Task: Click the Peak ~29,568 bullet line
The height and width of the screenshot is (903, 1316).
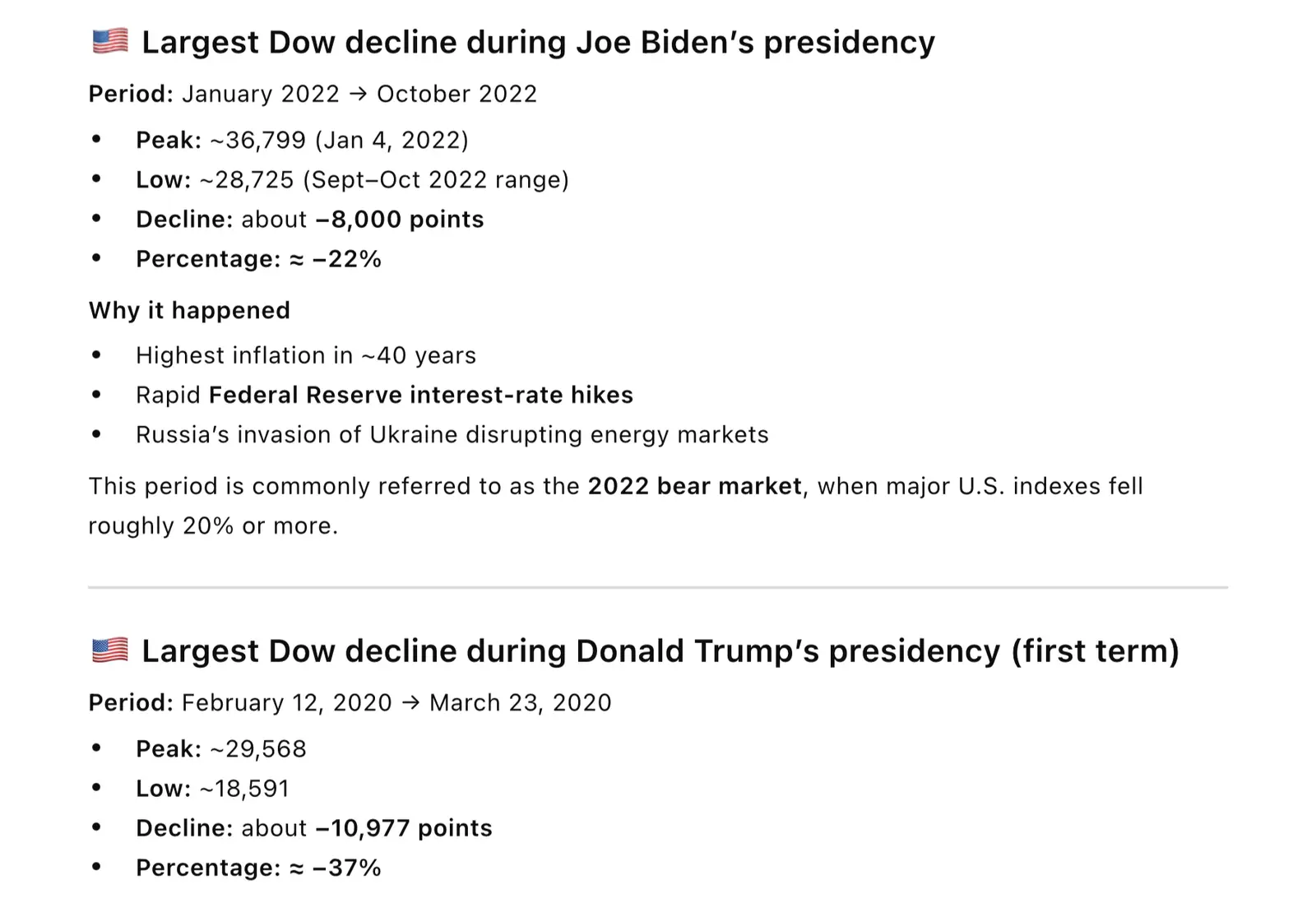Action: point(220,749)
